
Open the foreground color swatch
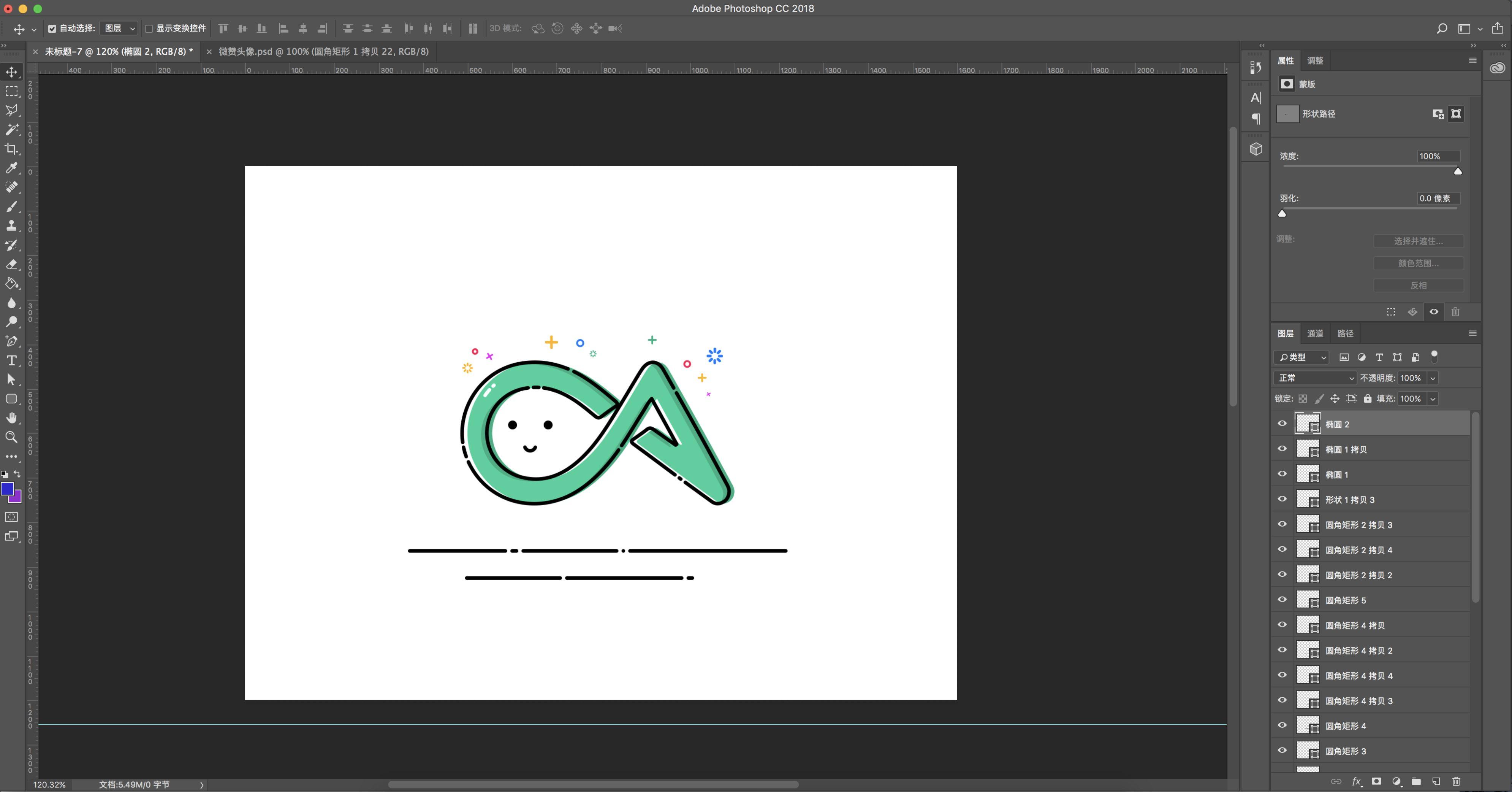coord(8,489)
